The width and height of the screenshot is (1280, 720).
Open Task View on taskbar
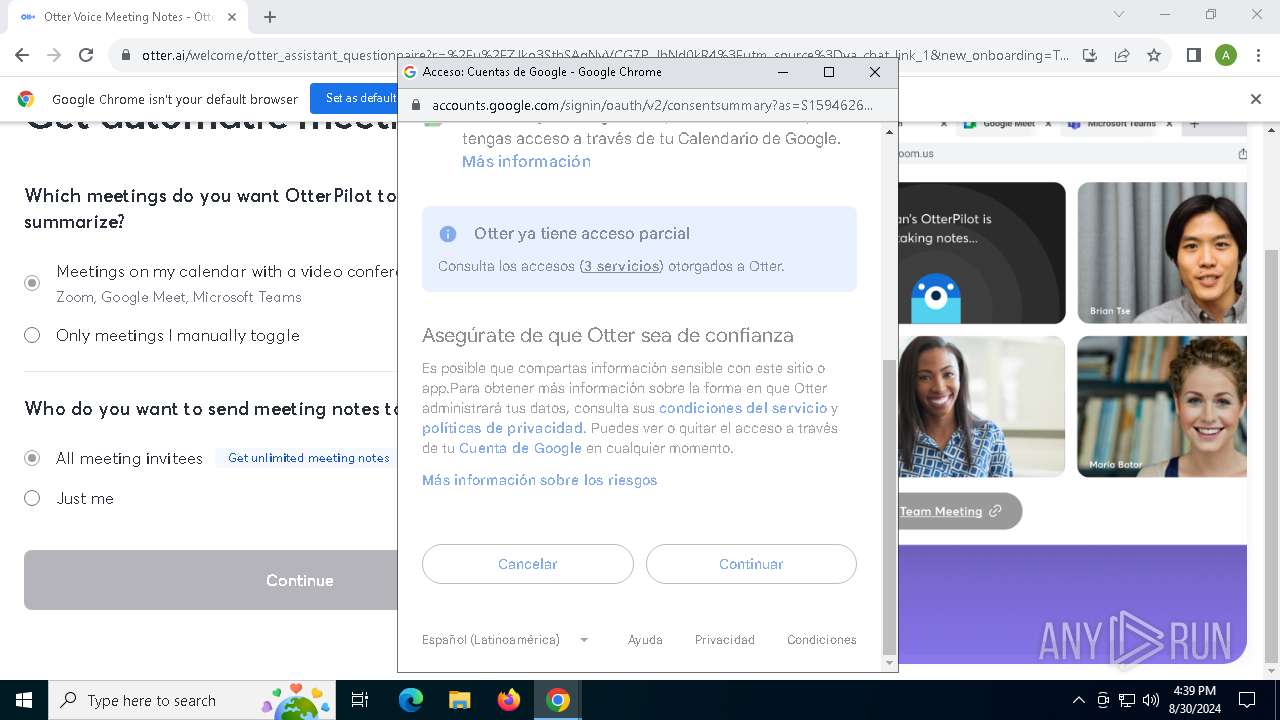click(360, 700)
